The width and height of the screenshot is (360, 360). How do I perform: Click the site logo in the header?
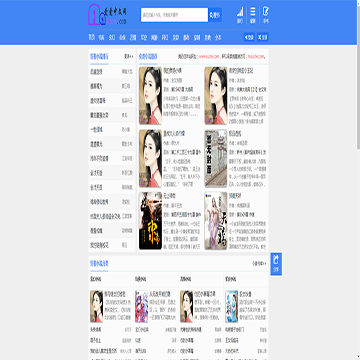pos(107,15)
